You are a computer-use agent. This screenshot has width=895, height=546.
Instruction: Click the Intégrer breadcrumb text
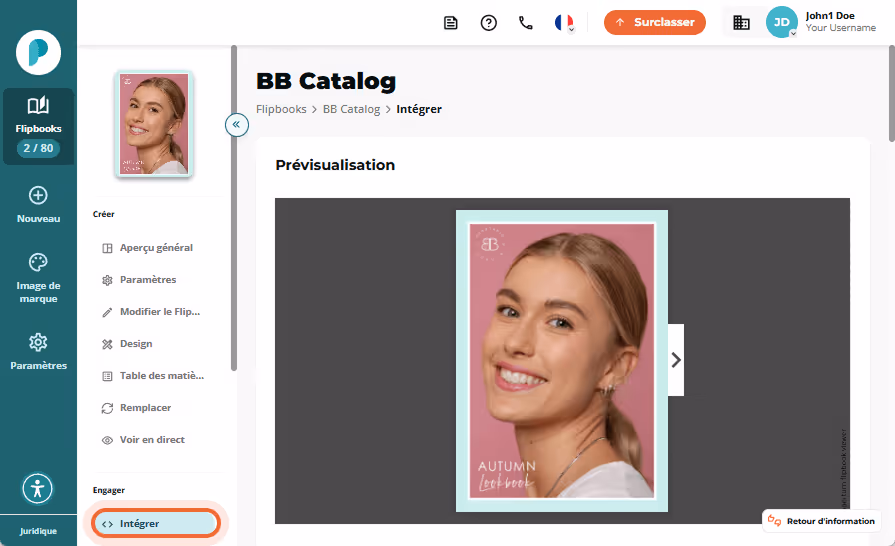coord(419,109)
